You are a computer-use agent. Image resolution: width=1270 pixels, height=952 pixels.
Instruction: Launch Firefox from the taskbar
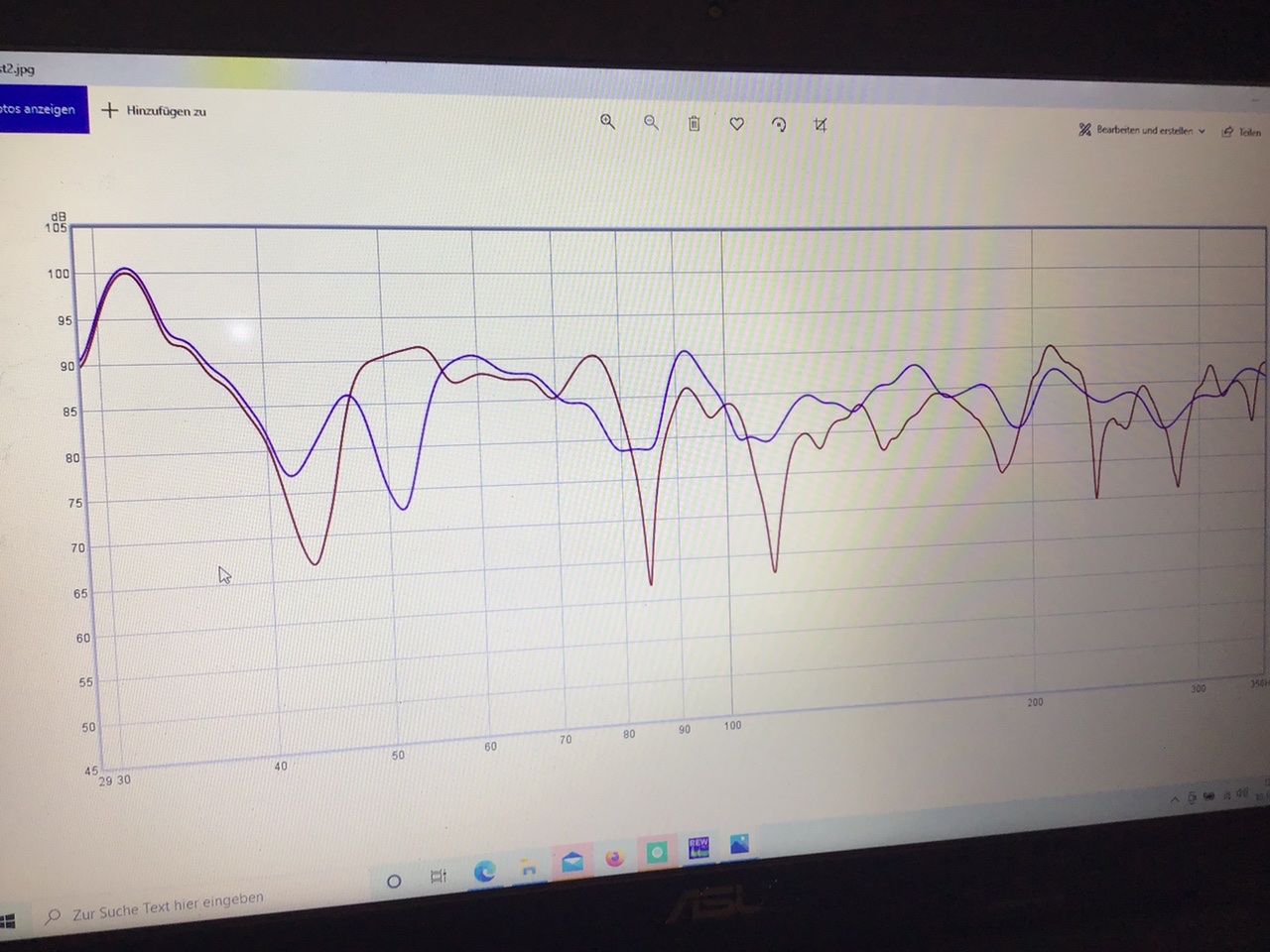pyautogui.click(x=615, y=858)
